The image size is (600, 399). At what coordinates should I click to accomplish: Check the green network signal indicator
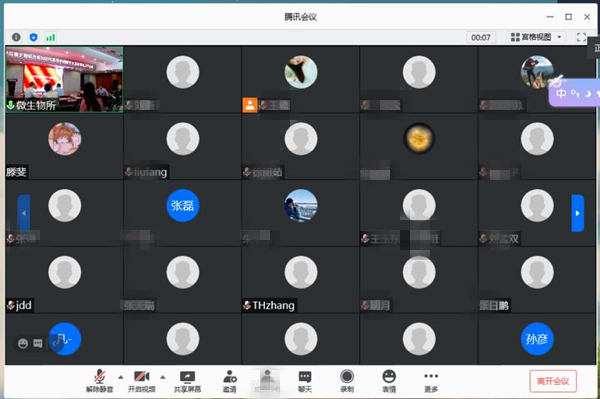(x=51, y=37)
